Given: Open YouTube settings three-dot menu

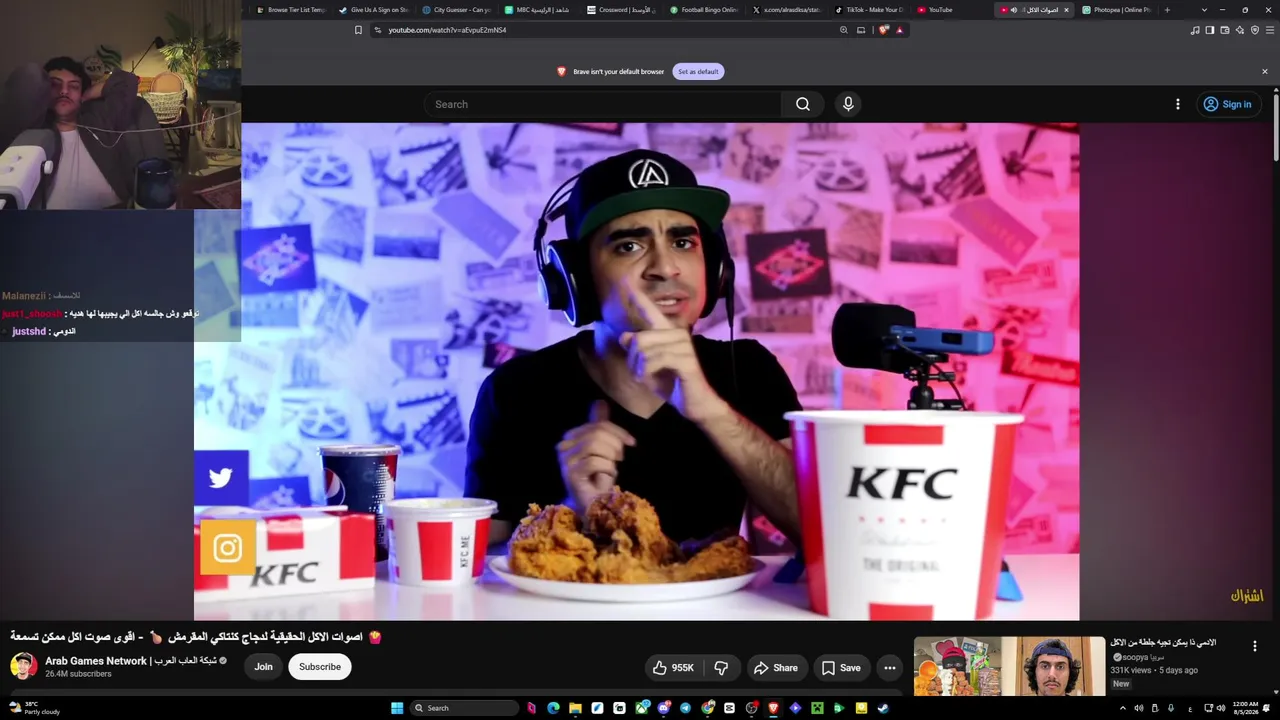Looking at the screenshot, I should pos(1178,104).
